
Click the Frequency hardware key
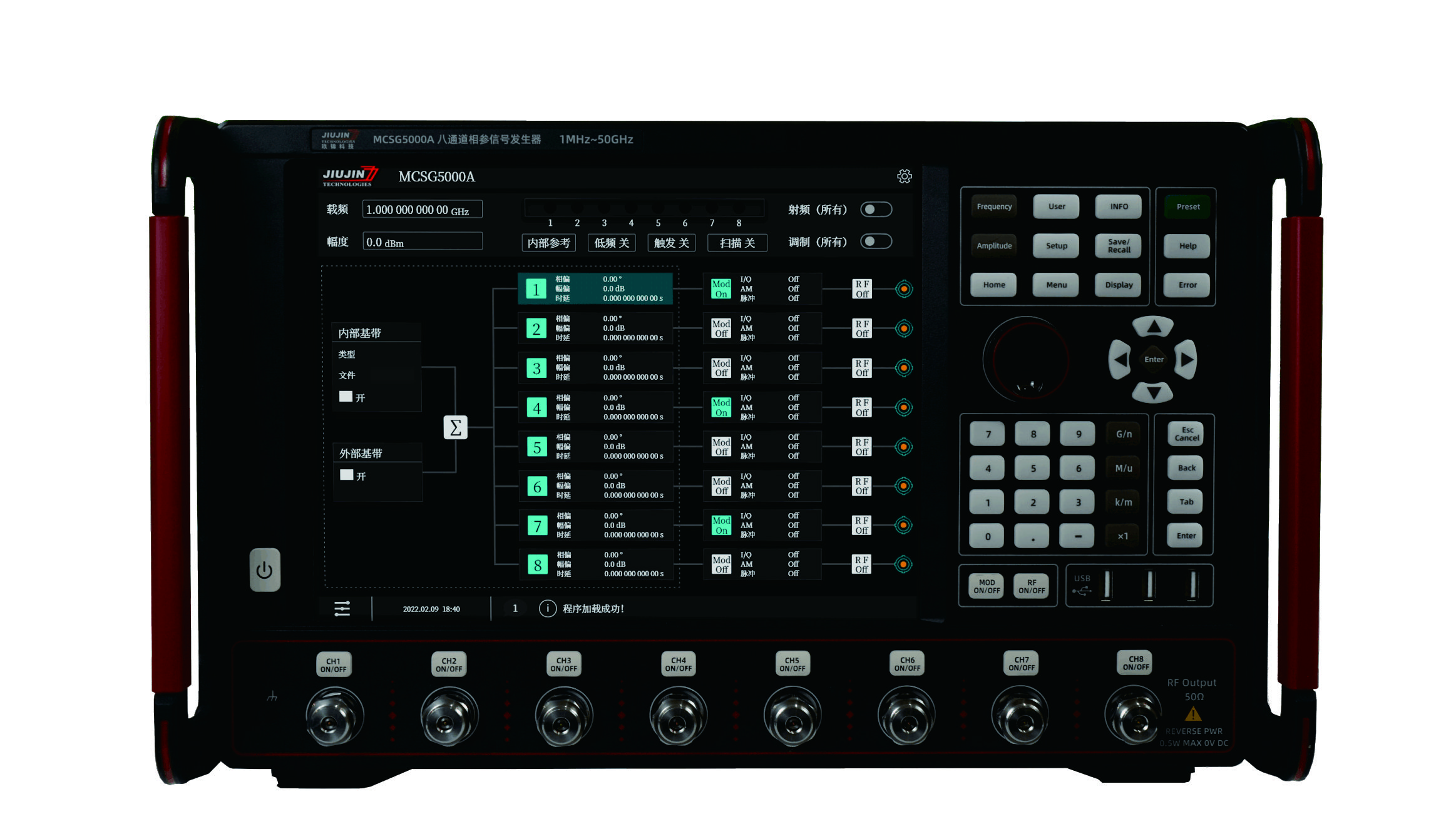coord(994,206)
